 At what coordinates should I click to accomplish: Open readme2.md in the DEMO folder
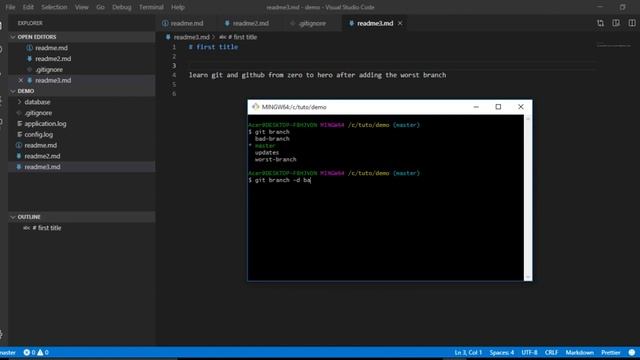[82, 156]
